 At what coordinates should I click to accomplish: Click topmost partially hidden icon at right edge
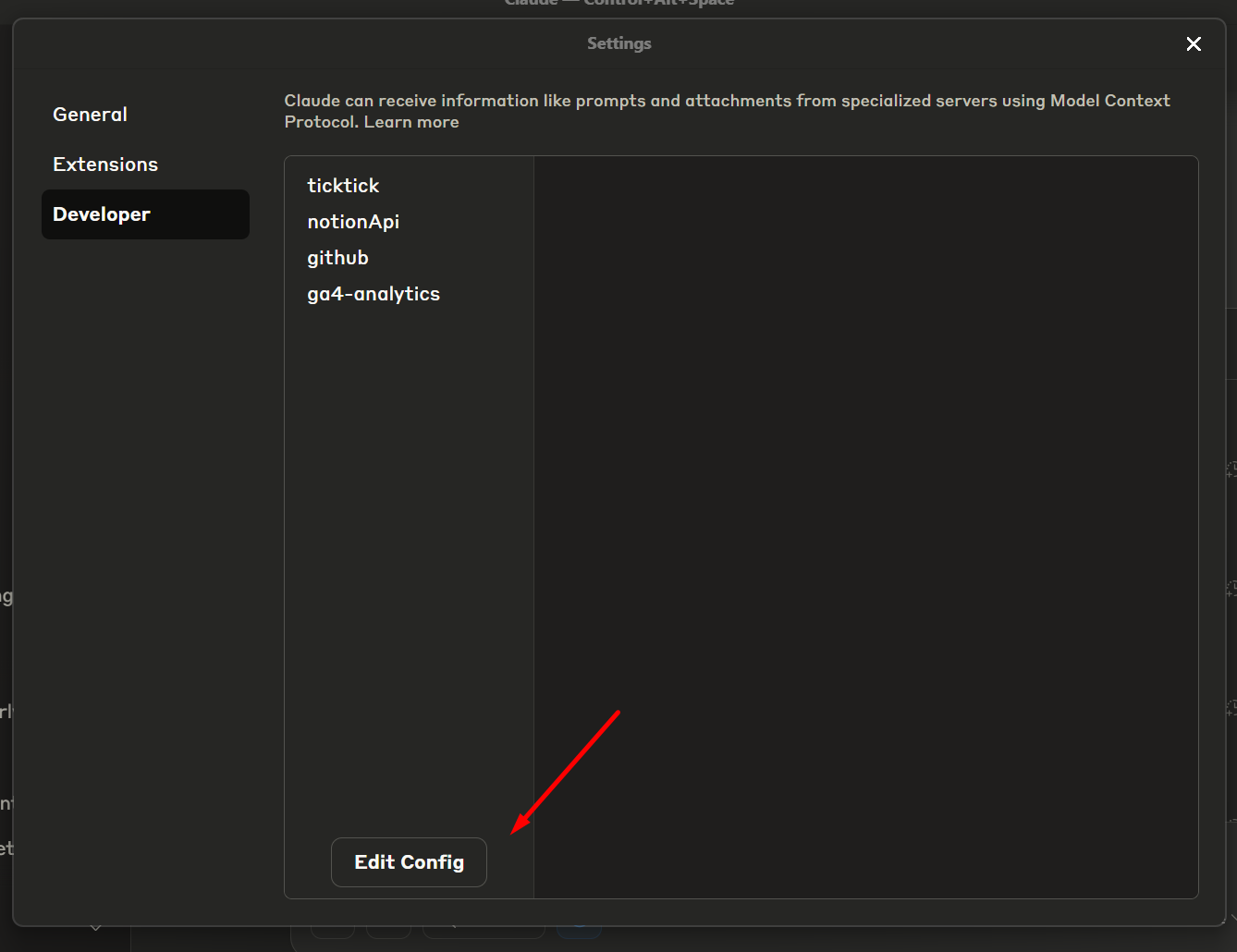1231,469
